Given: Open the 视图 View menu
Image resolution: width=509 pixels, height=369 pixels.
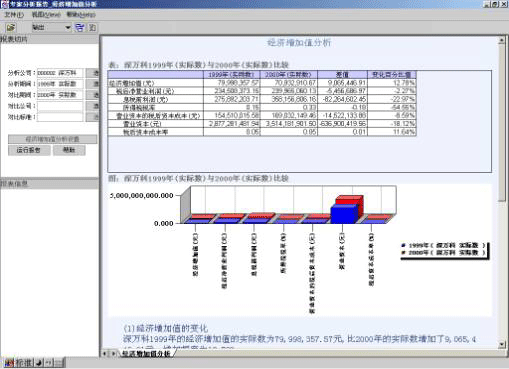Looking at the screenshot, I should (x=46, y=15).
